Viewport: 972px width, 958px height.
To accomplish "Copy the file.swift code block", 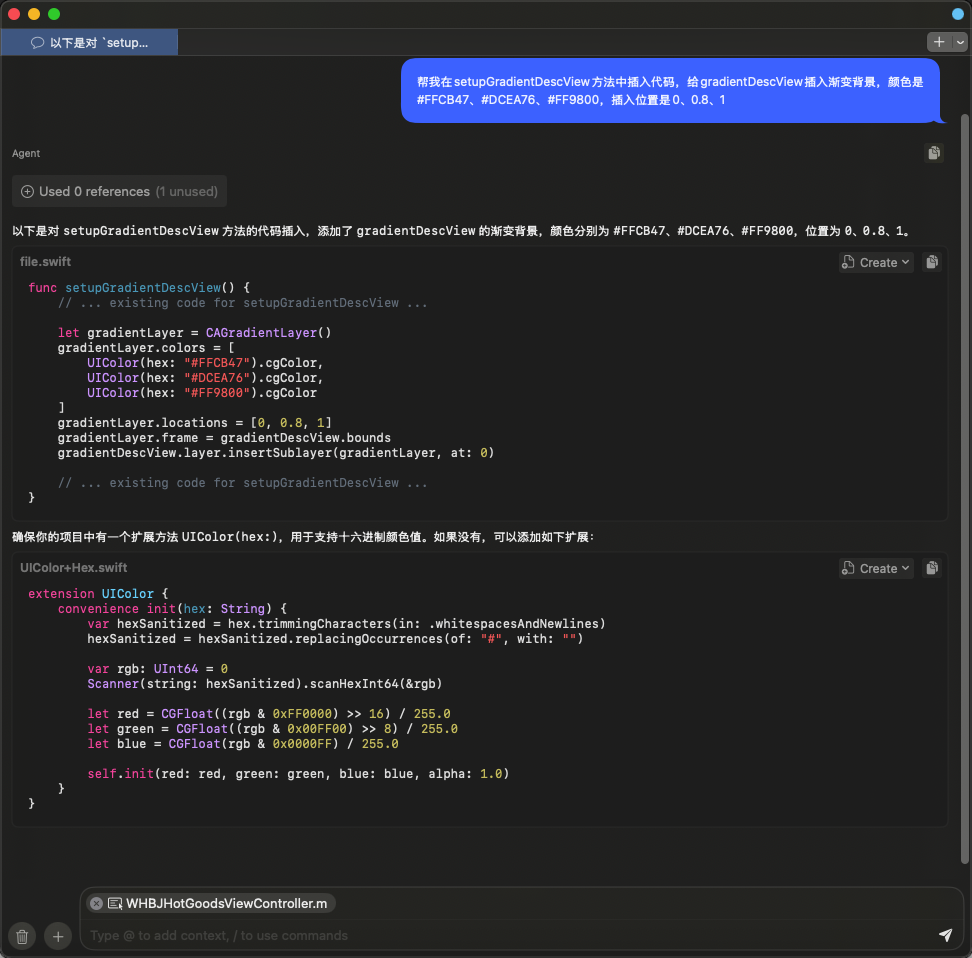I will click(932, 262).
